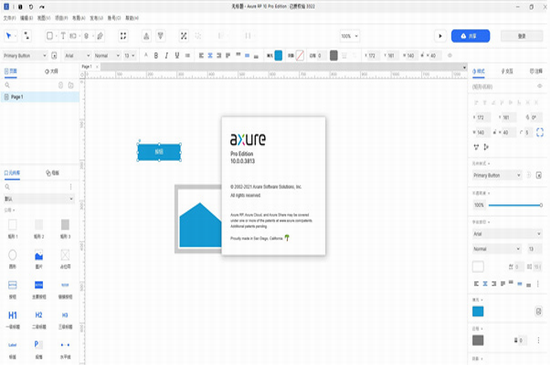
Task: Open the font size 13 dropdown
Action: tap(130, 55)
